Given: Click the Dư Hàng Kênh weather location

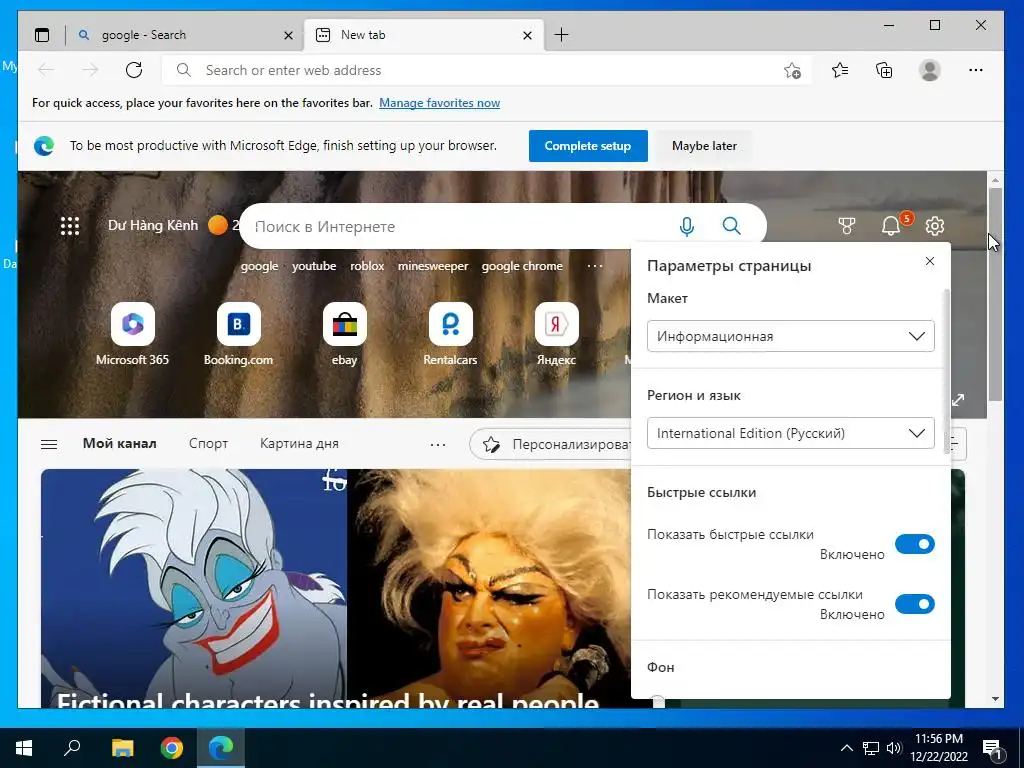Looking at the screenshot, I should pyautogui.click(x=153, y=225).
